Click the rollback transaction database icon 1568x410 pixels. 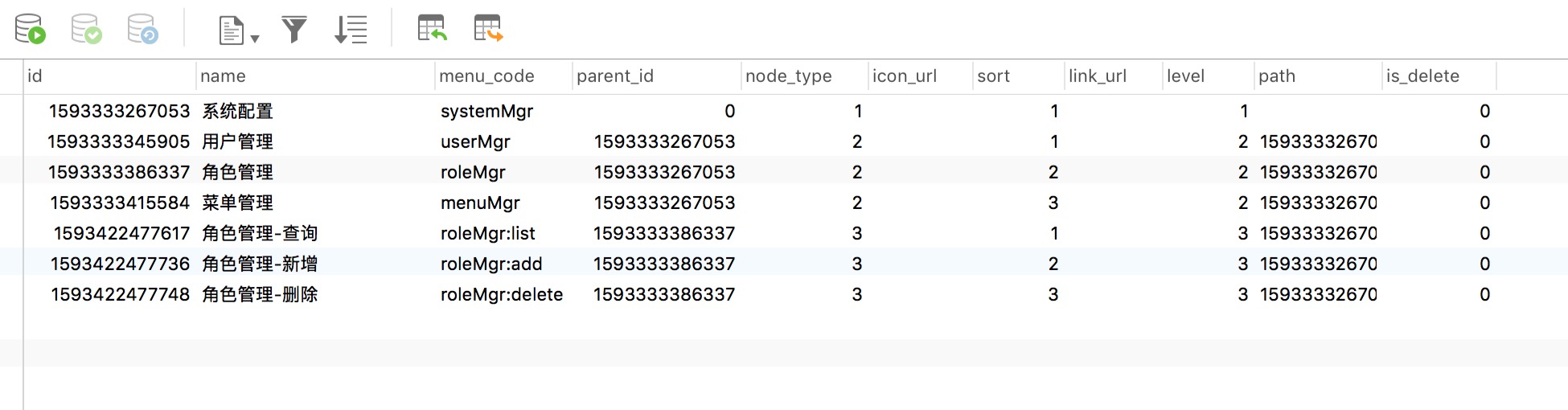click(x=142, y=29)
